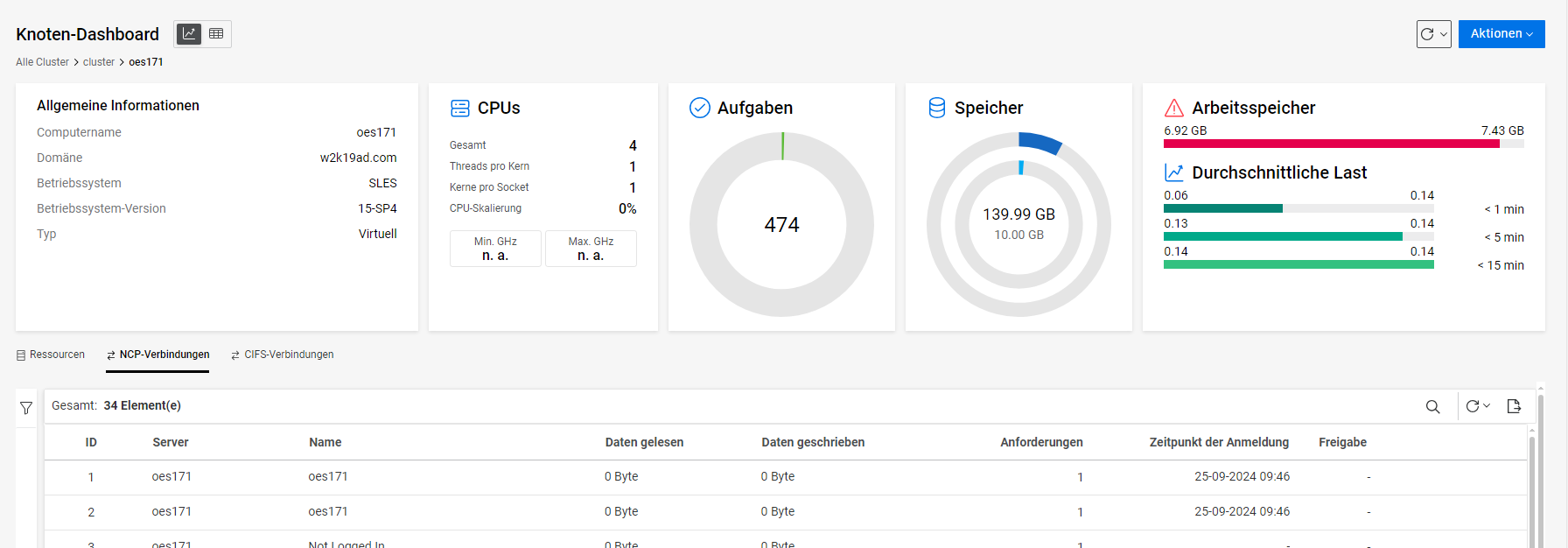Expand table refresh options chevron

tap(1487, 406)
